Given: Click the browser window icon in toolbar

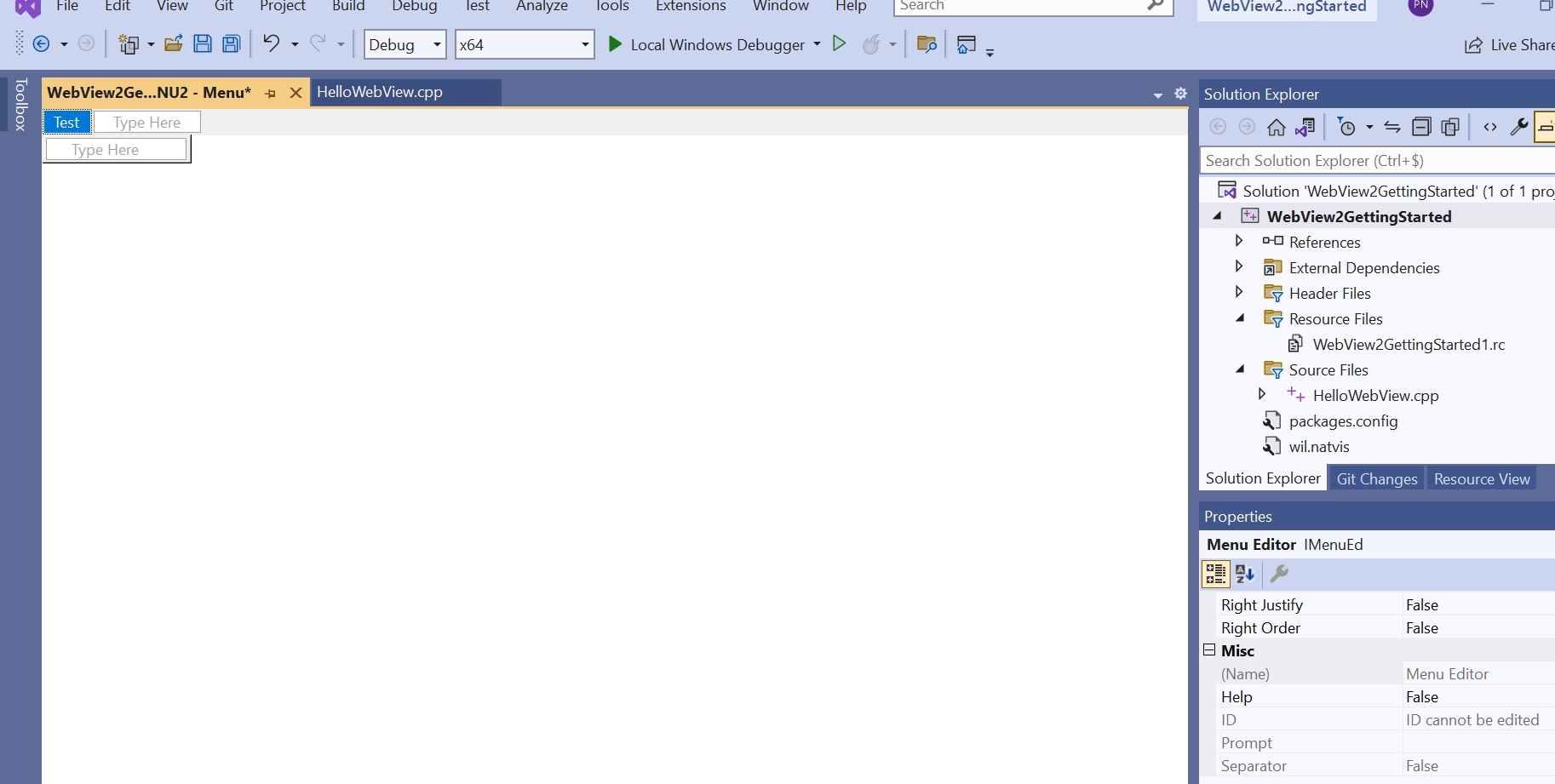Looking at the screenshot, I should click(966, 44).
